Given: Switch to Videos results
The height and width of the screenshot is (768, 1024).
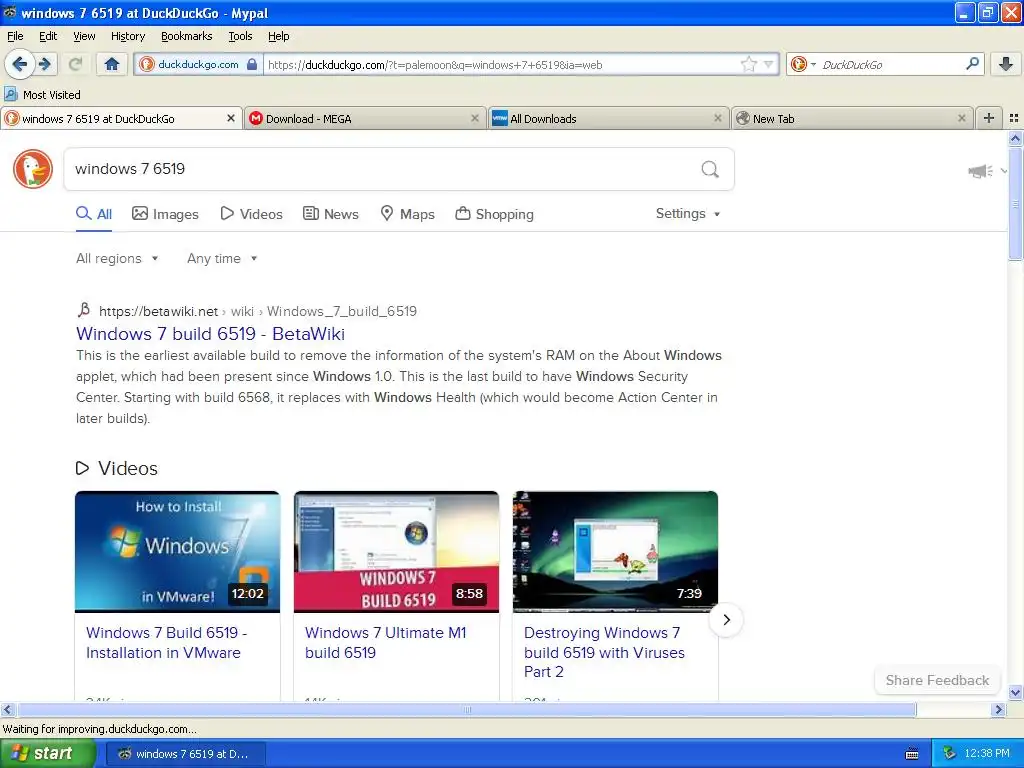Looking at the screenshot, I should (x=251, y=214).
